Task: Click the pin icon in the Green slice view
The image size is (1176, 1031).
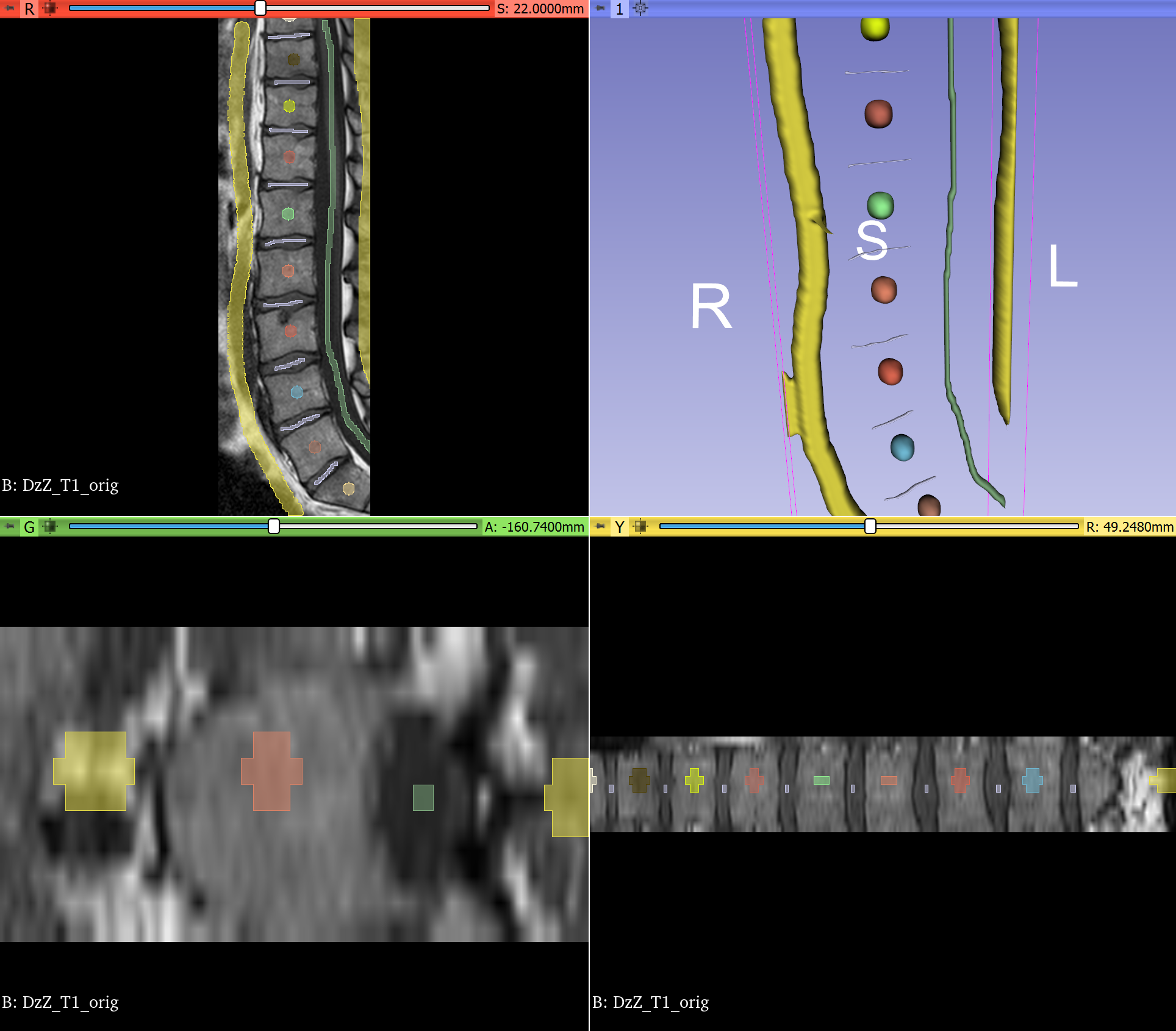Action: point(10,526)
